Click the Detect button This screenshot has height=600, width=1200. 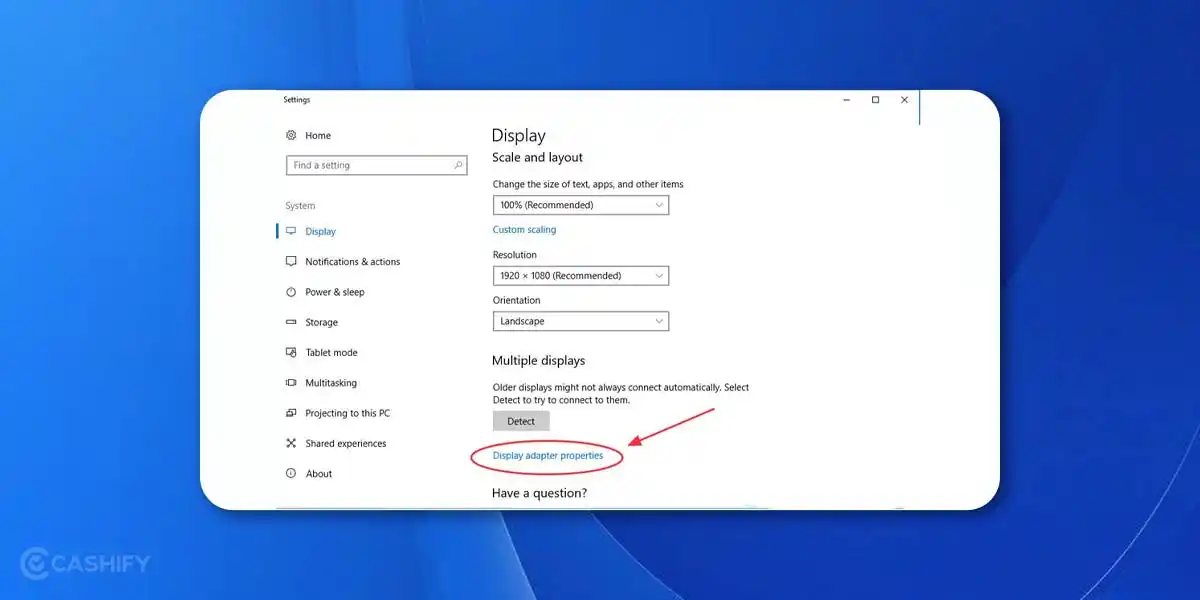click(521, 421)
